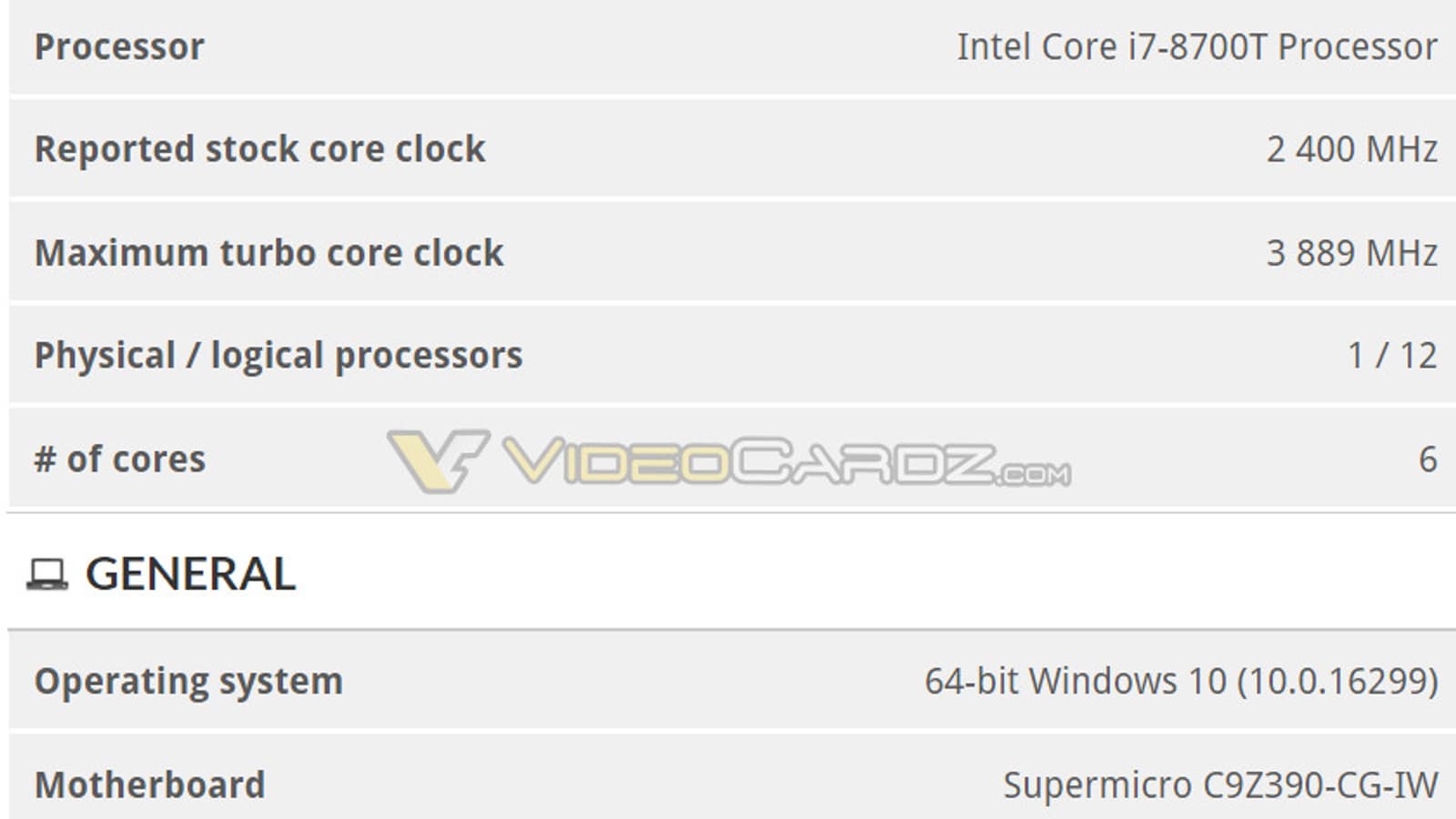Select the 1 / 12 processors value
This screenshot has width=1456, height=819.
tap(1391, 356)
